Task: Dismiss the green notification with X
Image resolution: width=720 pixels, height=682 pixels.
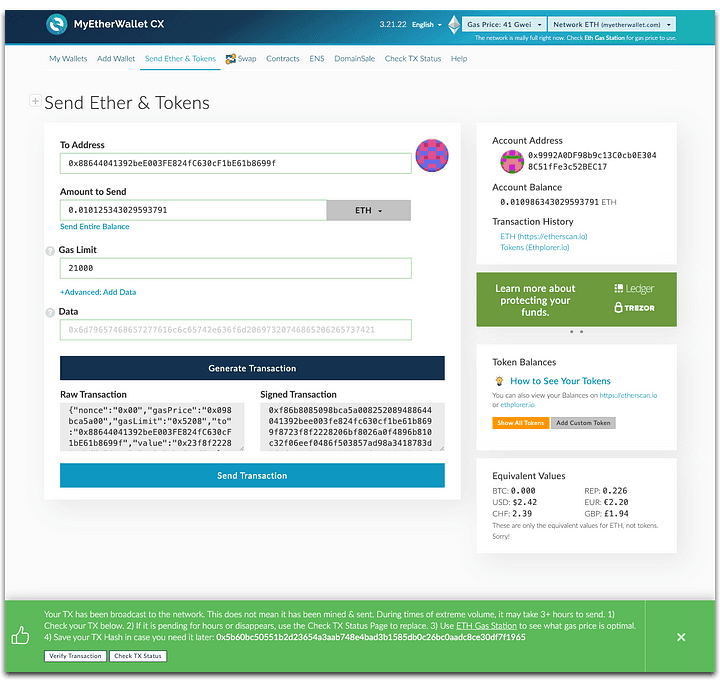Action: (x=681, y=637)
